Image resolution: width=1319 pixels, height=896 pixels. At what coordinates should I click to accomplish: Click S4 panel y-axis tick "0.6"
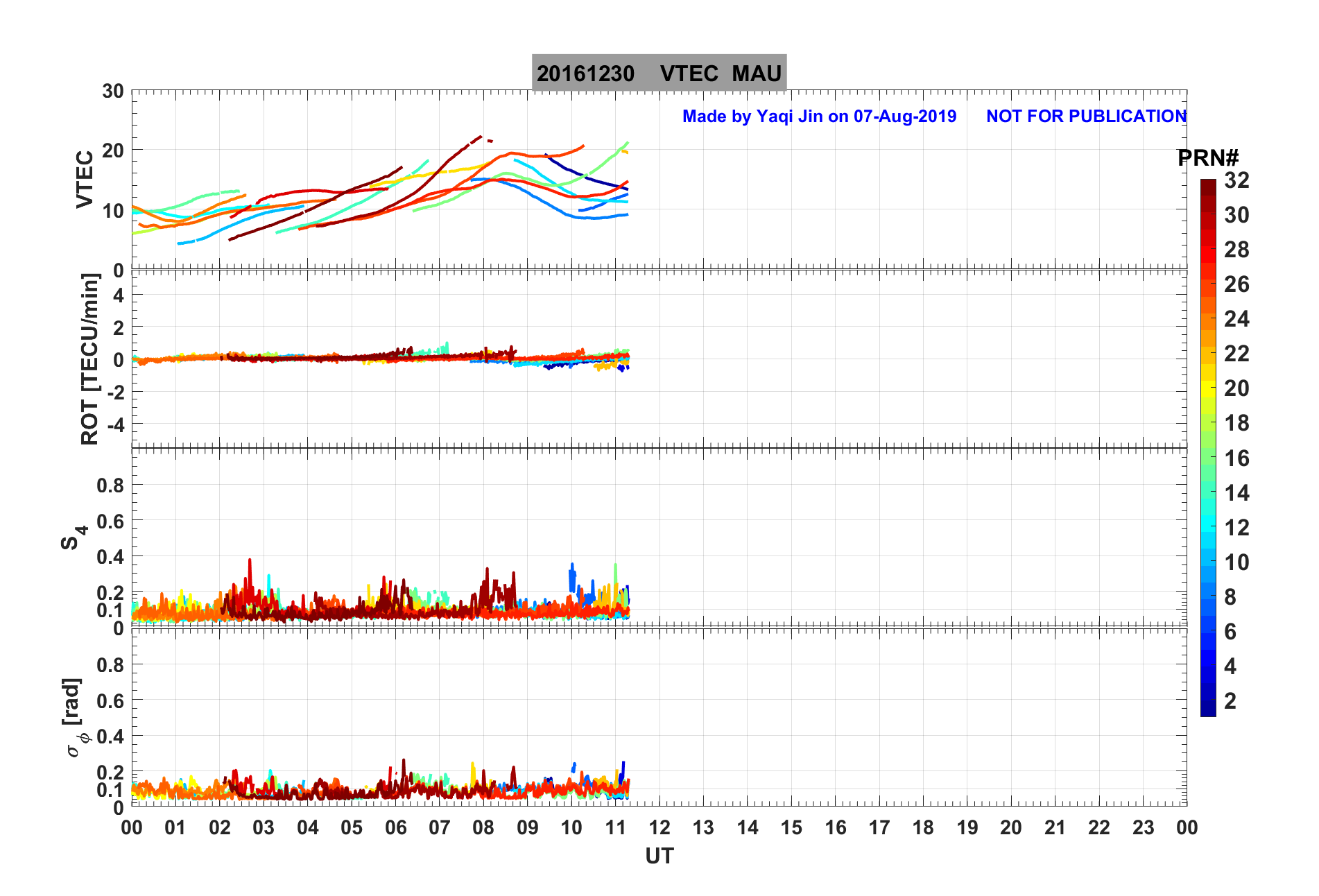coord(110,522)
